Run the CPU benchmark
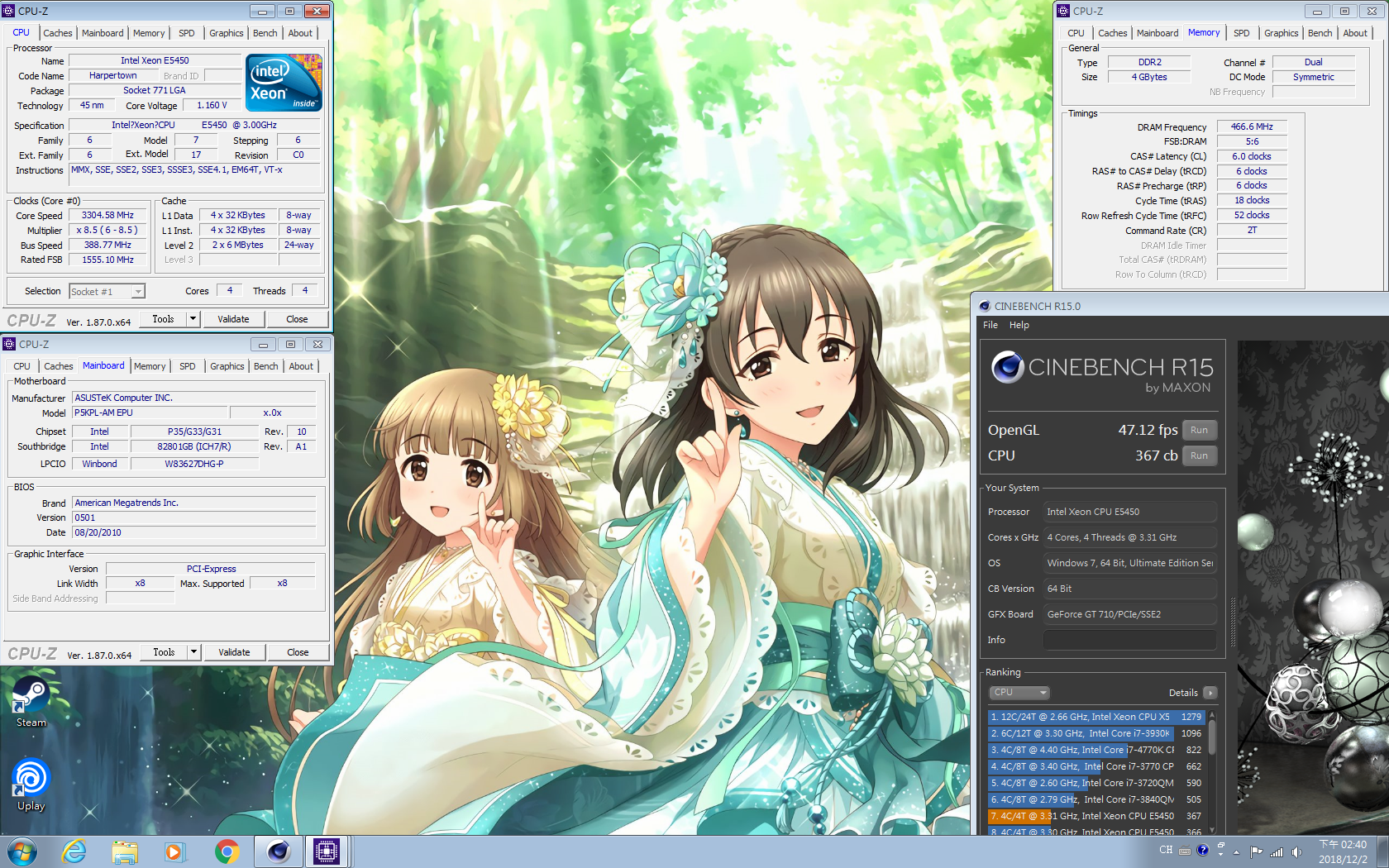This screenshot has height=868, width=1389. [x=1200, y=455]
